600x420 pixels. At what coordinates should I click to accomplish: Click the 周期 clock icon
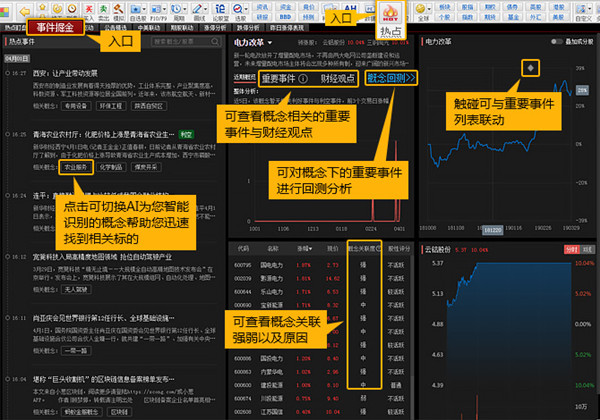176,9
